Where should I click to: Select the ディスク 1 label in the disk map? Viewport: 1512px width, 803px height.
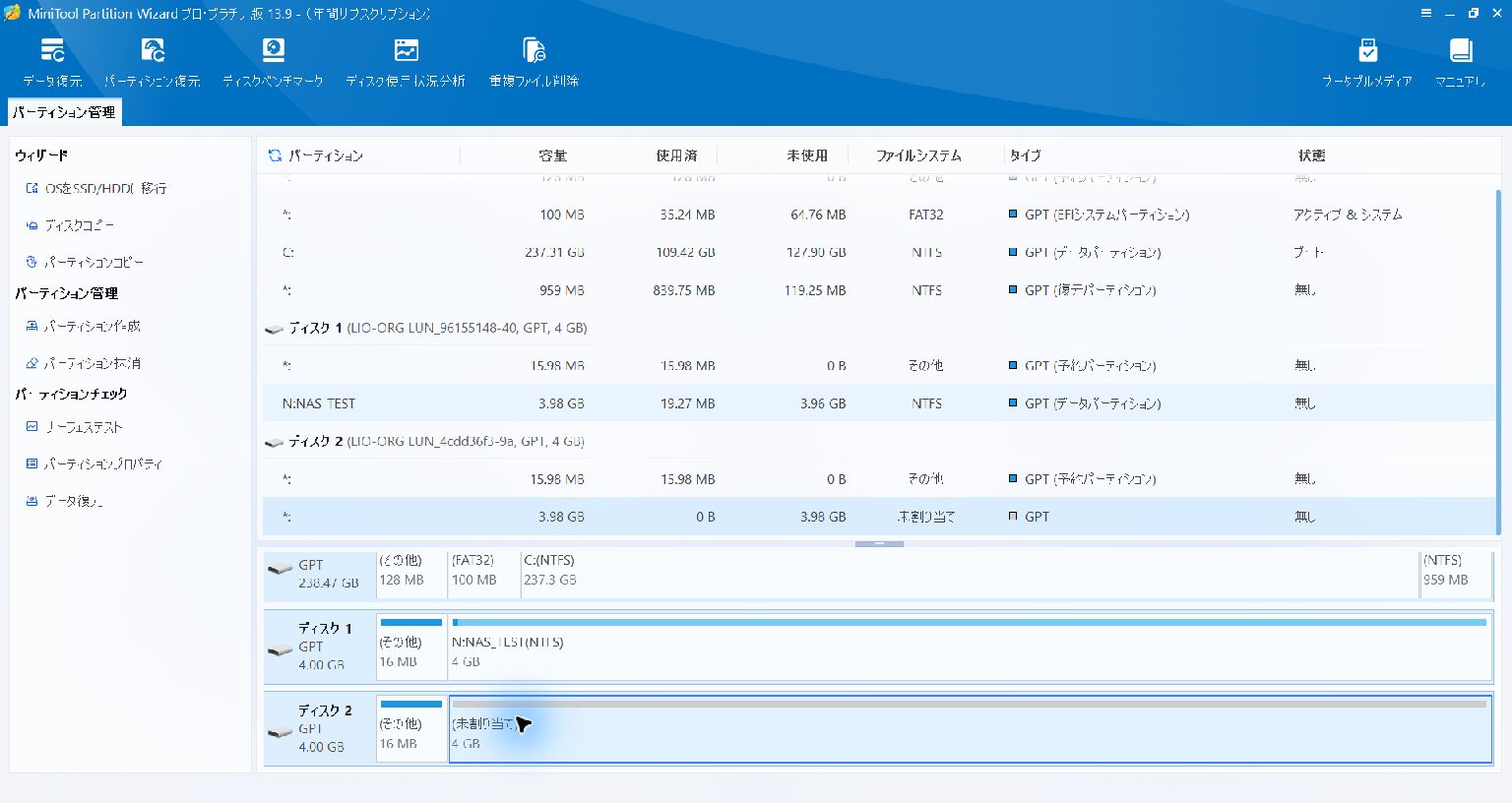click(x=320, y=647)
